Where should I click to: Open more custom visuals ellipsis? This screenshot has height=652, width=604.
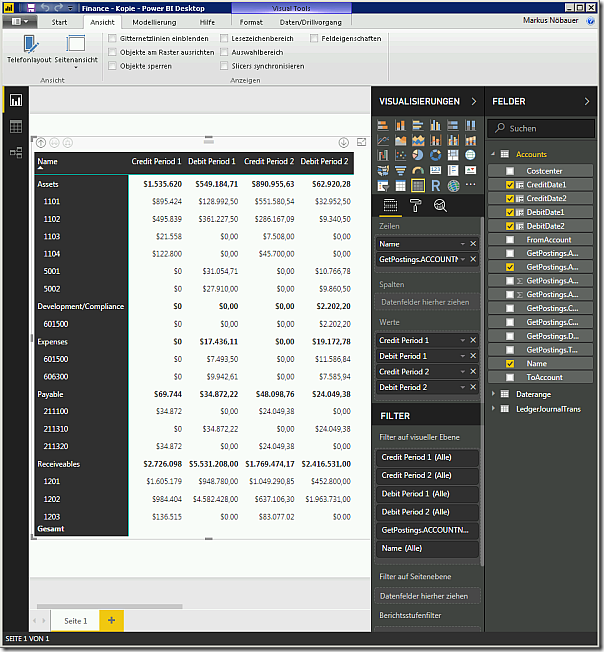coord(470,184)
